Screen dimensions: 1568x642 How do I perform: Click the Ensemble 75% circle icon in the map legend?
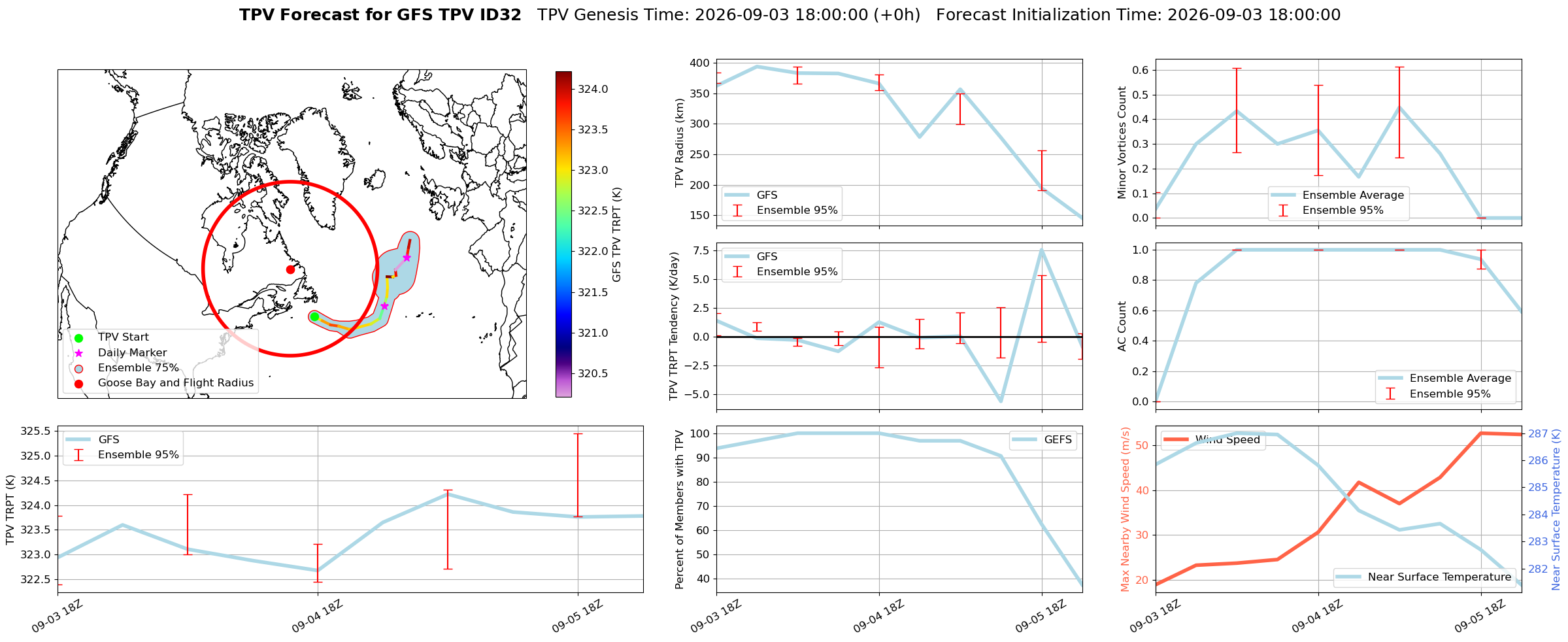[x=78, y=368]
